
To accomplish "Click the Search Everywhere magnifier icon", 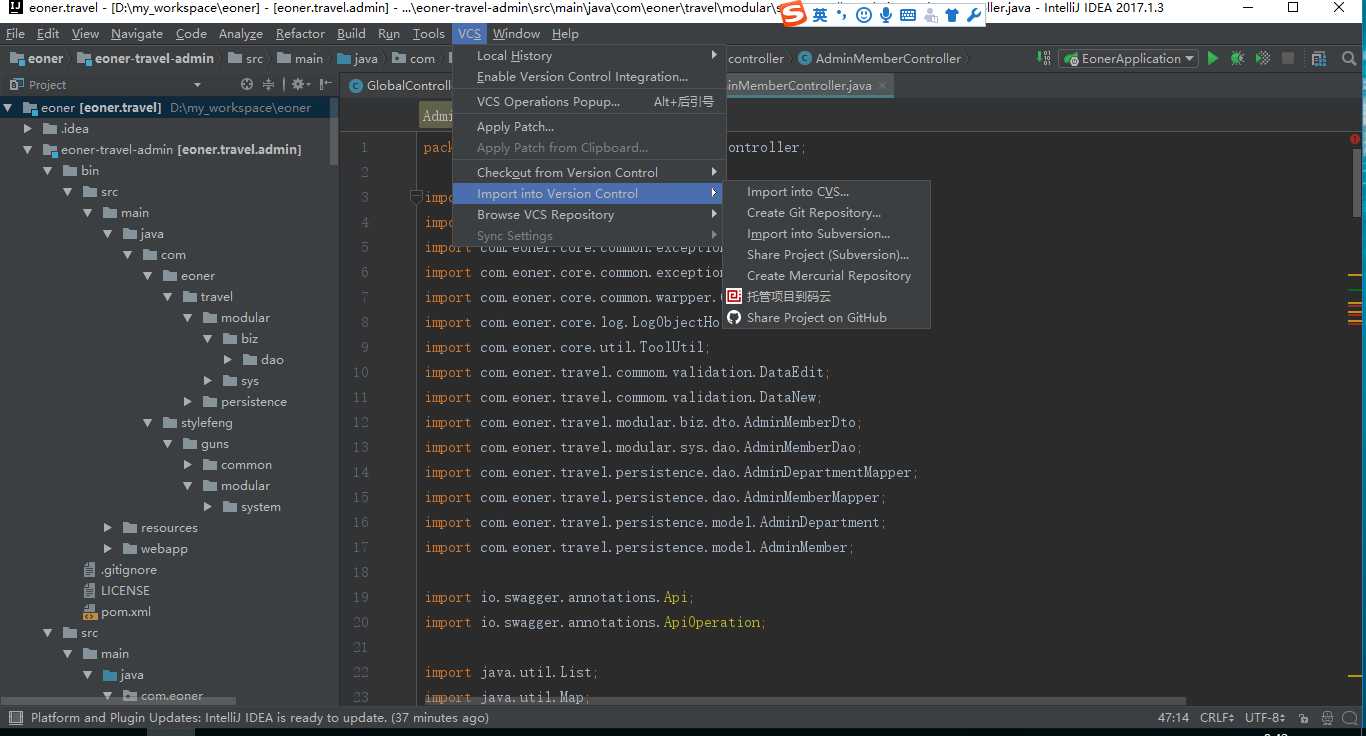I will click(x=1346, y=59).
